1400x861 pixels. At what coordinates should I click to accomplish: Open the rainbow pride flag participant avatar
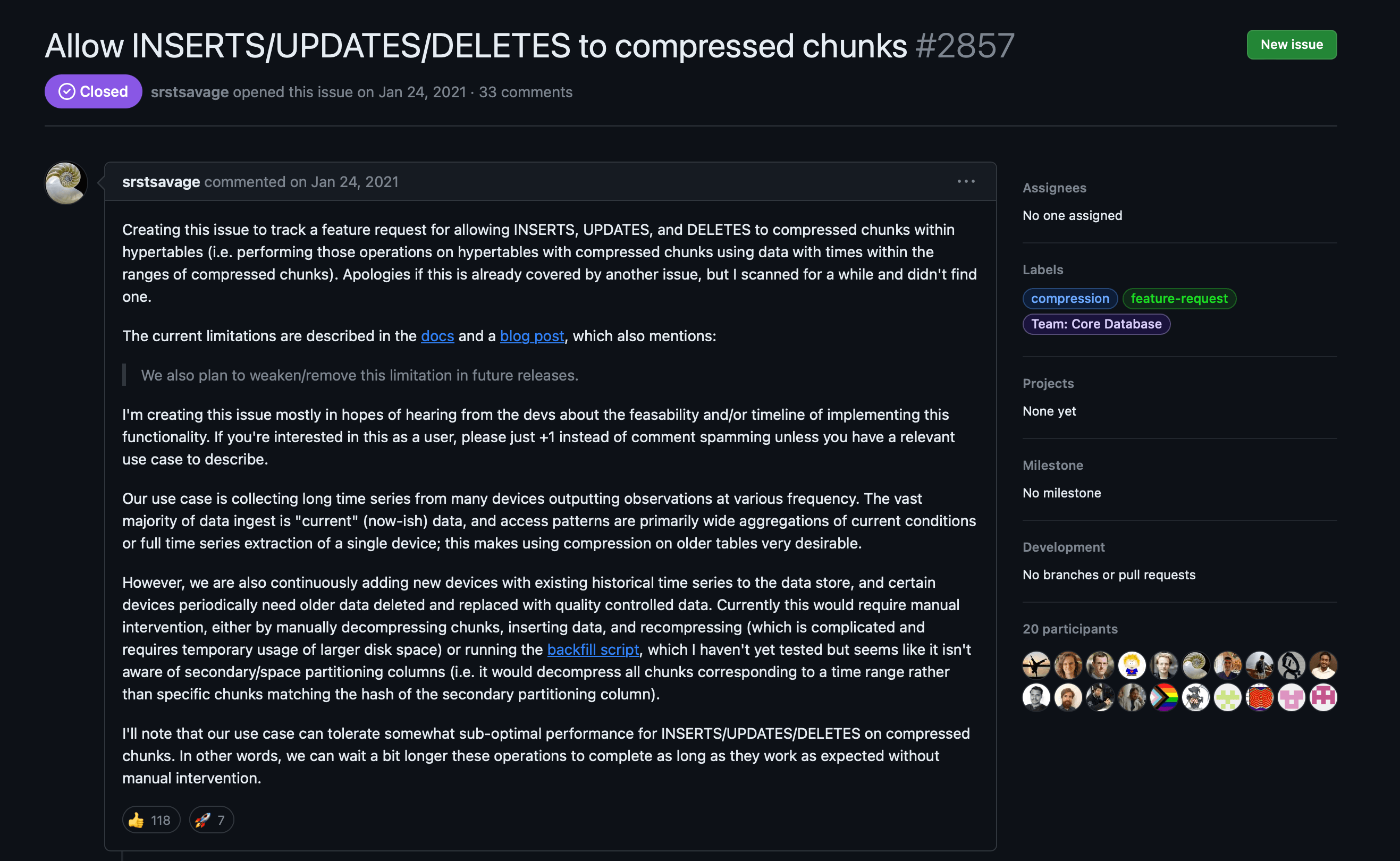coord(1163,697)
